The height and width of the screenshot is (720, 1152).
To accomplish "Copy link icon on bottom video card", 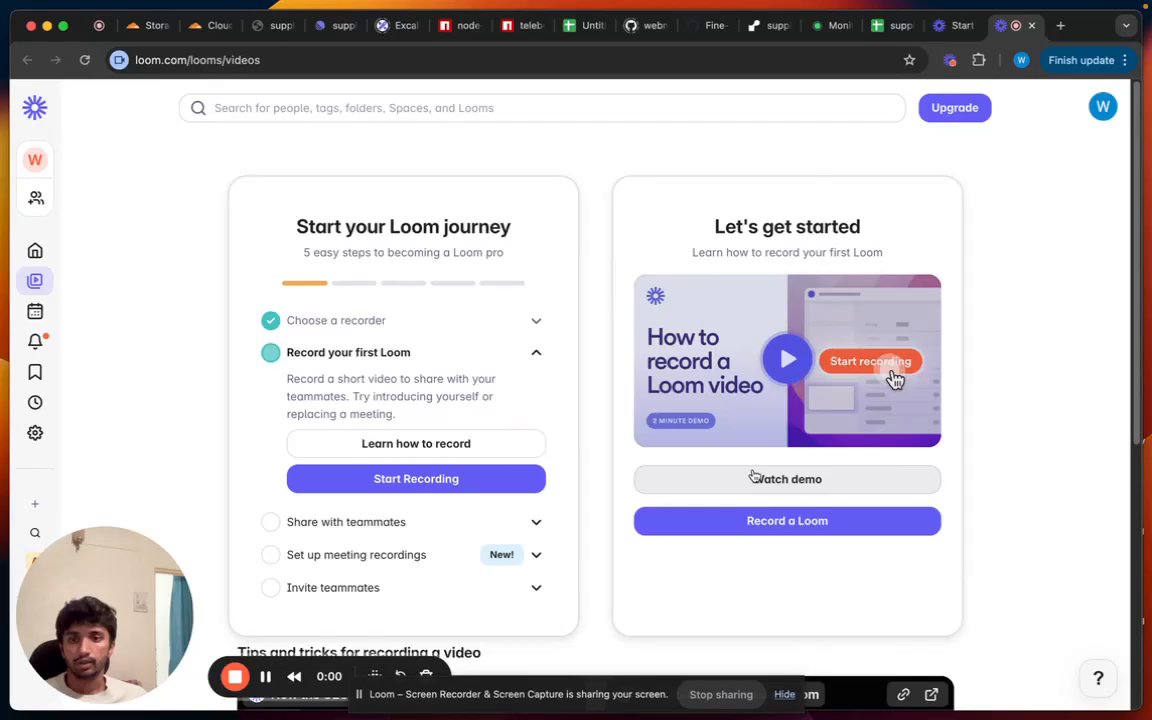I will pos(903,694).
